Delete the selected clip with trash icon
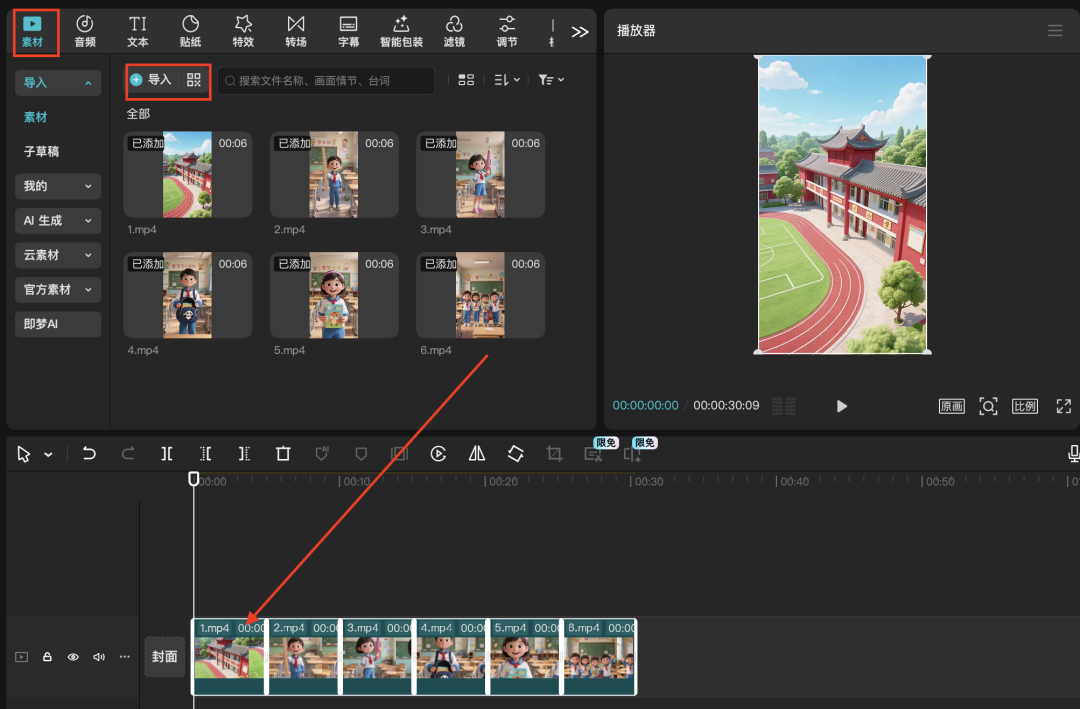This screenshot has width=1080, height=709. tap(283, 454)
